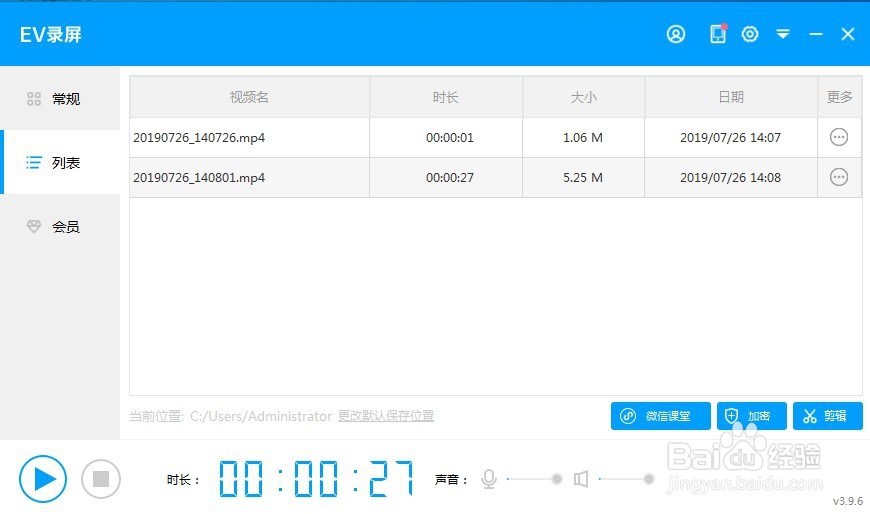
Task: Expand the title bar dropdown menu arrow
Action: point(783,34)
